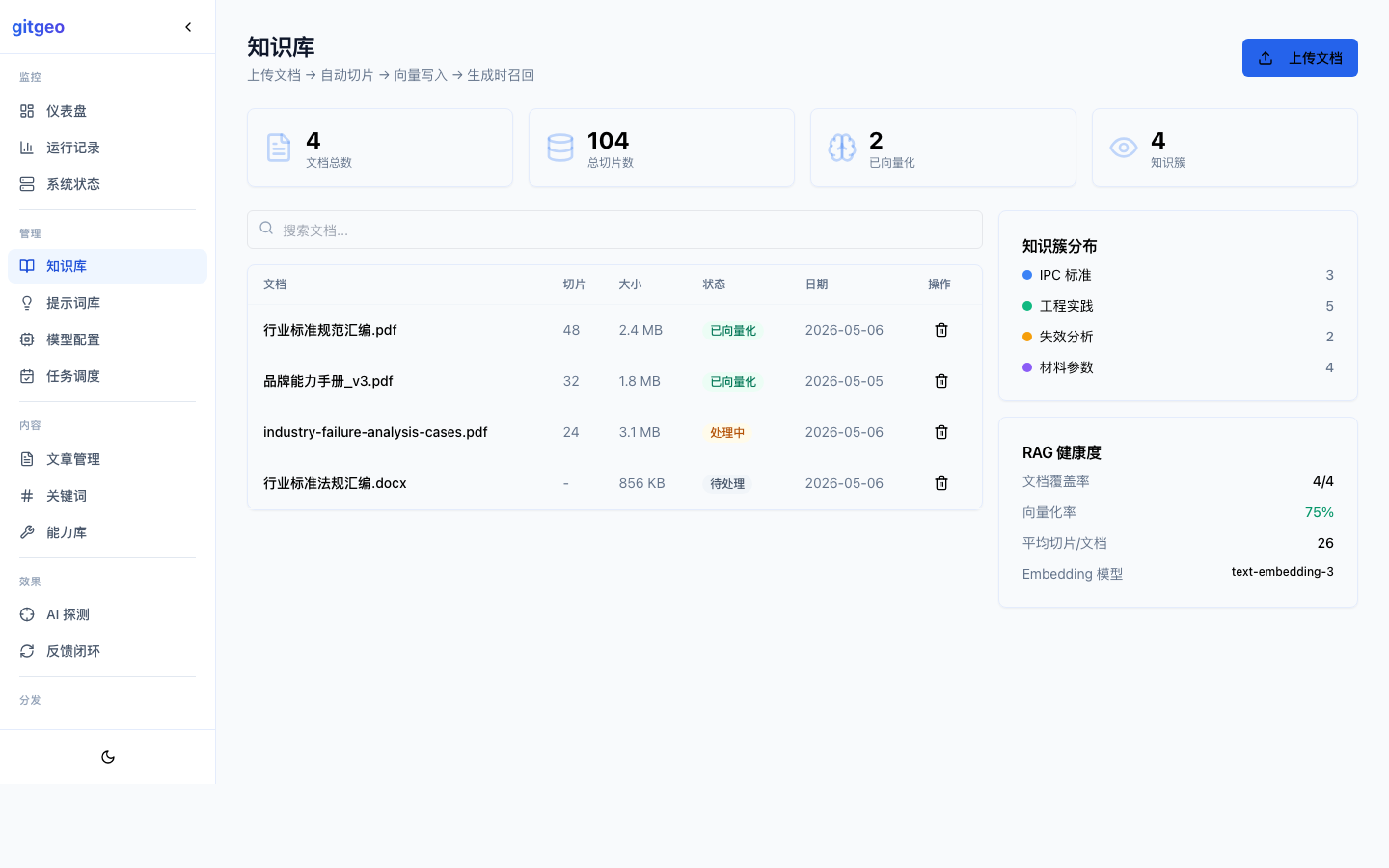Collapse the sidebar with the chevron
The height and width of the screenshot is (868, 1389).
point(188,27)
